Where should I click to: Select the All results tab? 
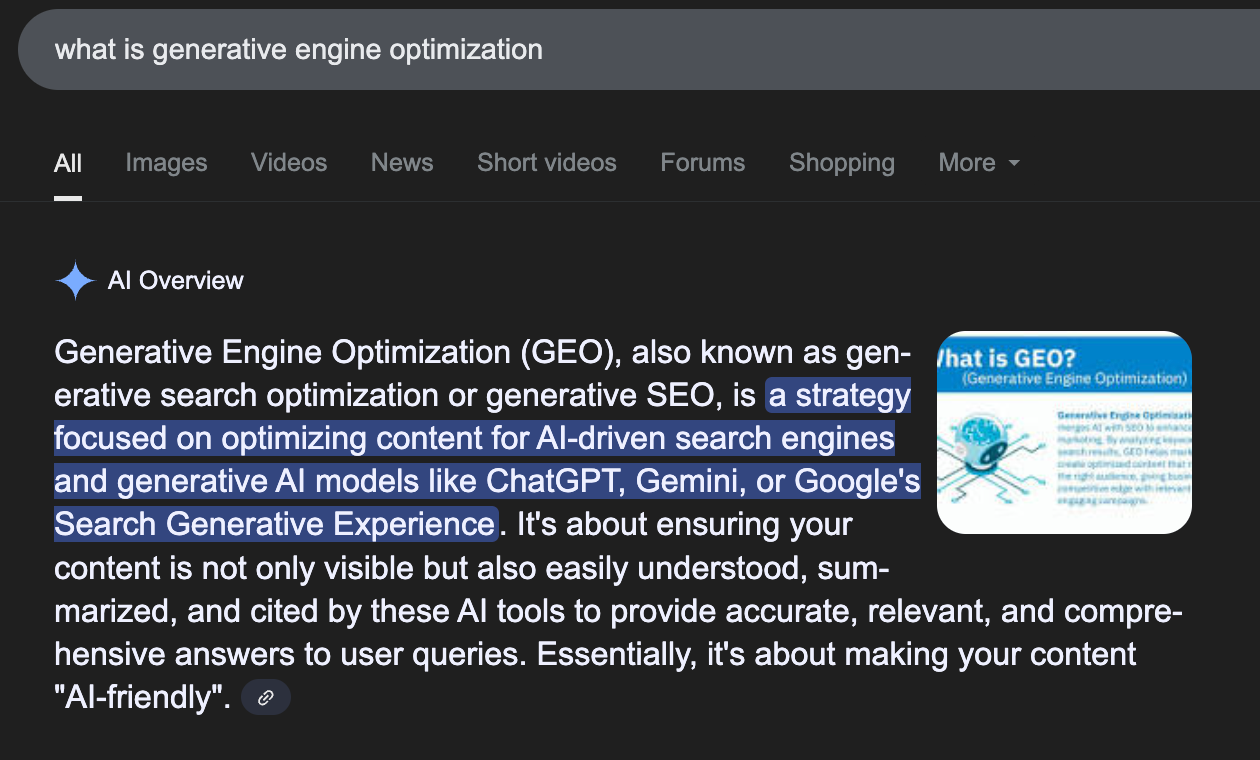pos(67,162)
